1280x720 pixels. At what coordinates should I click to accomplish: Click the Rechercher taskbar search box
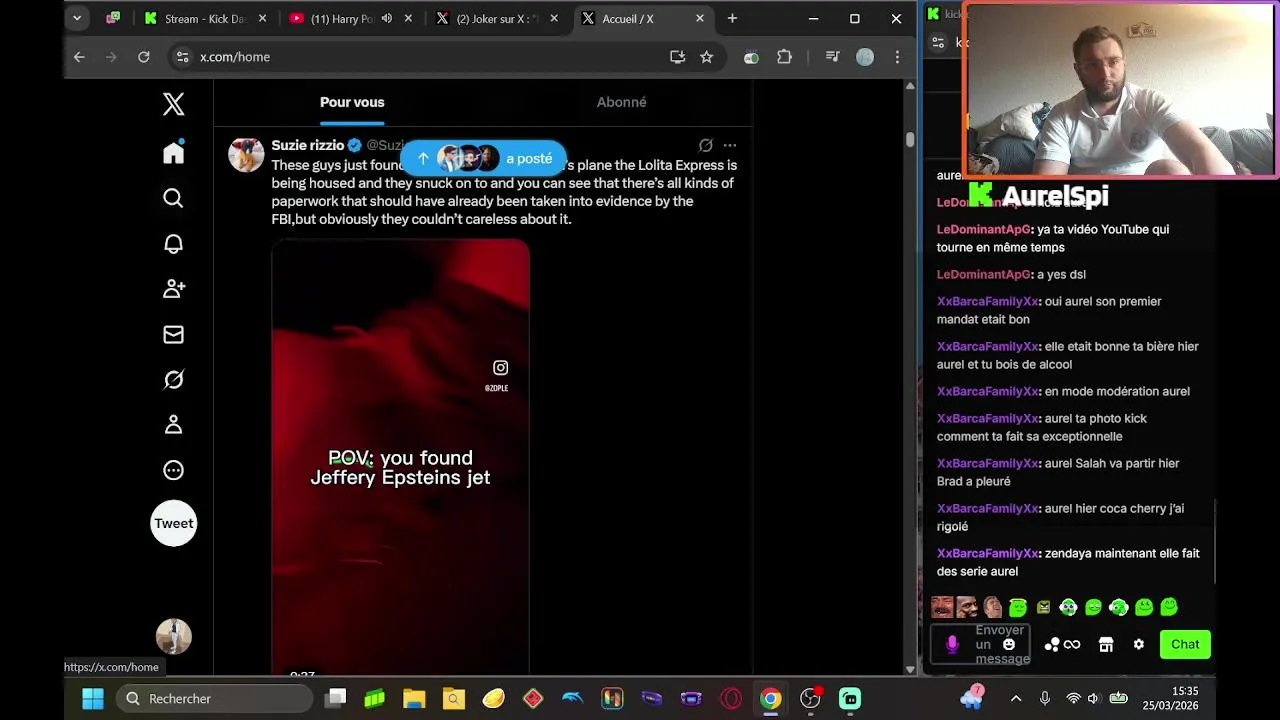tap(215, 699)
